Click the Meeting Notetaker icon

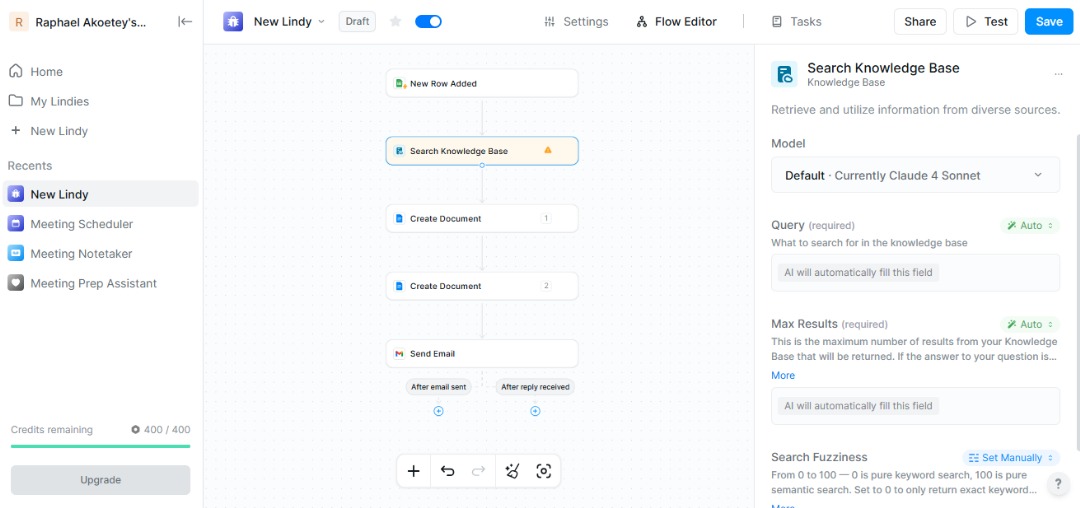[15, 253]
